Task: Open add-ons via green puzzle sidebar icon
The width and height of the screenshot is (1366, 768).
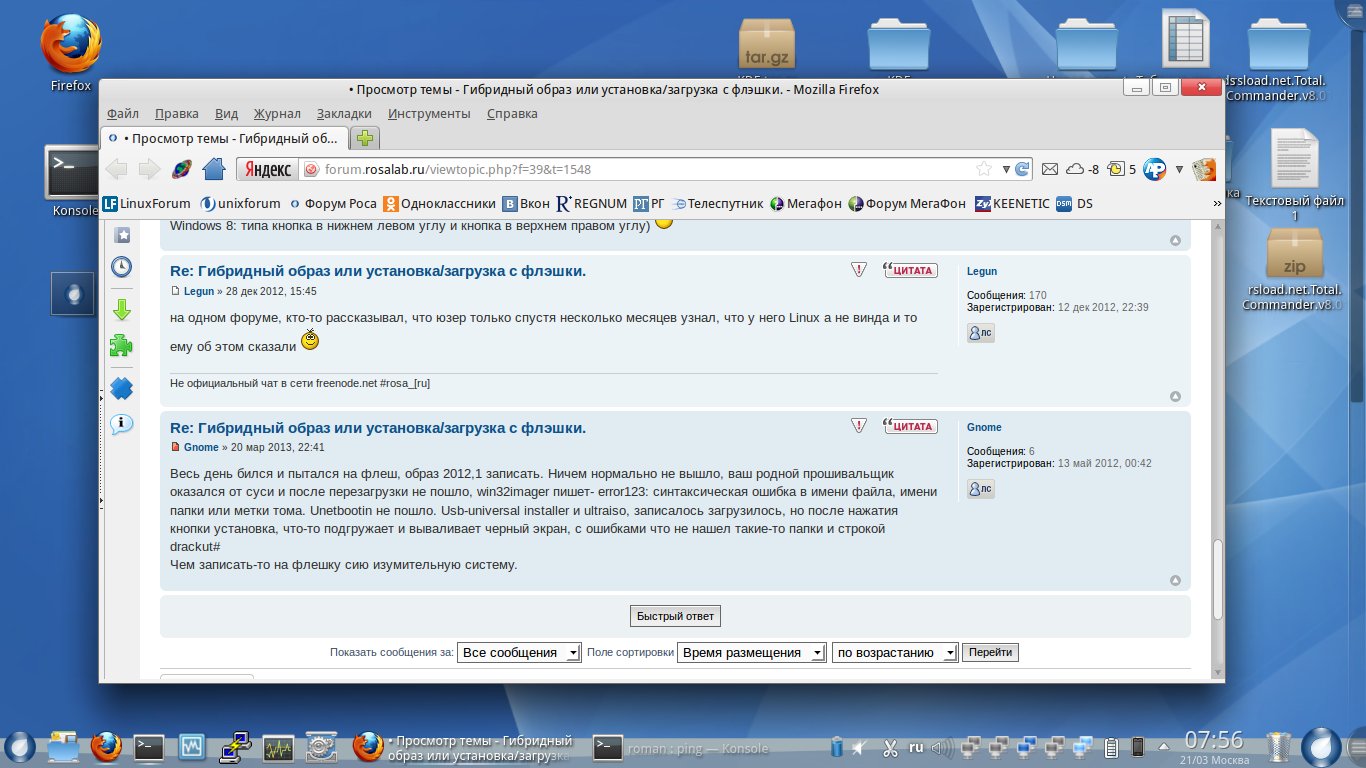Action: pos(121,346)
